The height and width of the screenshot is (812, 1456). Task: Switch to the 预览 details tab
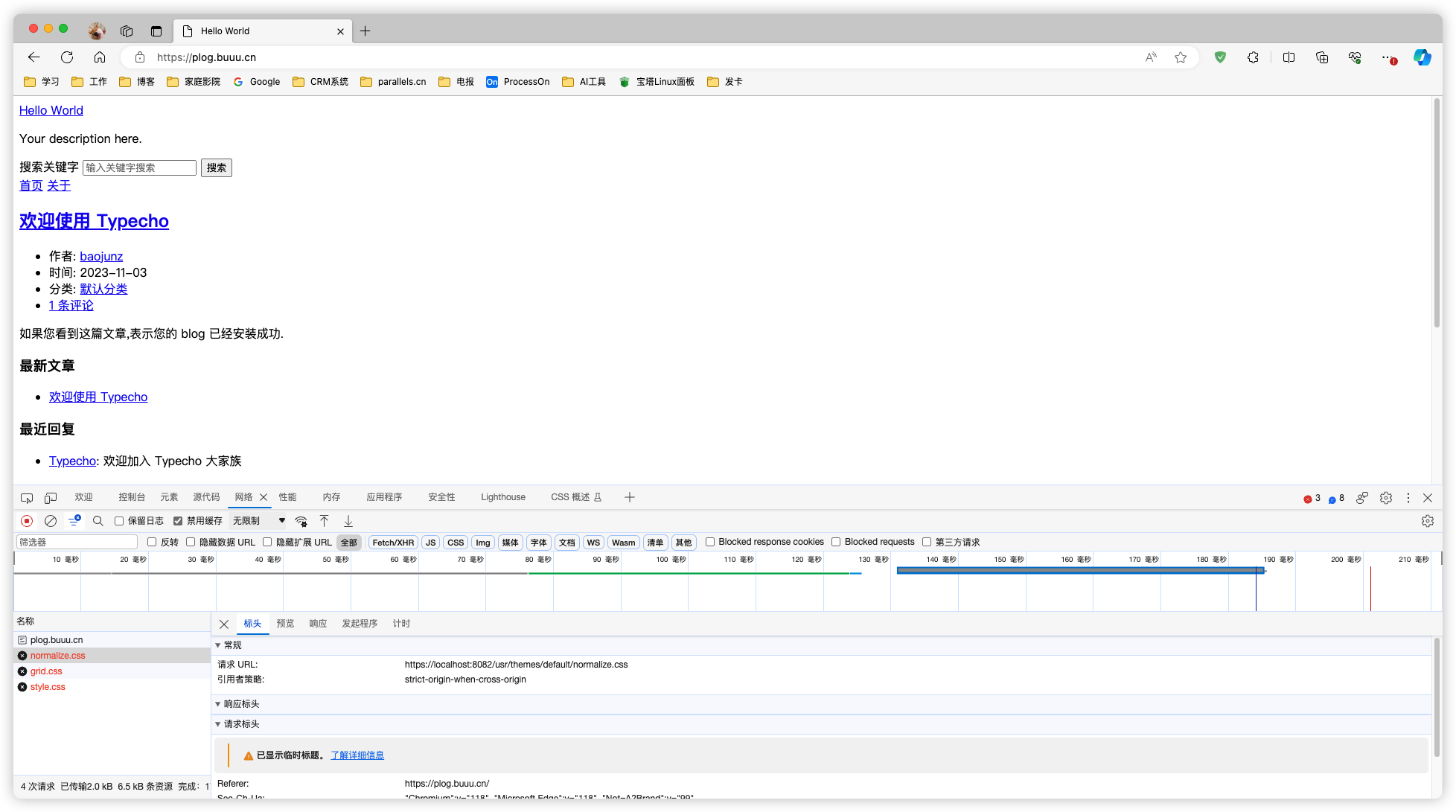pos(285,624)
